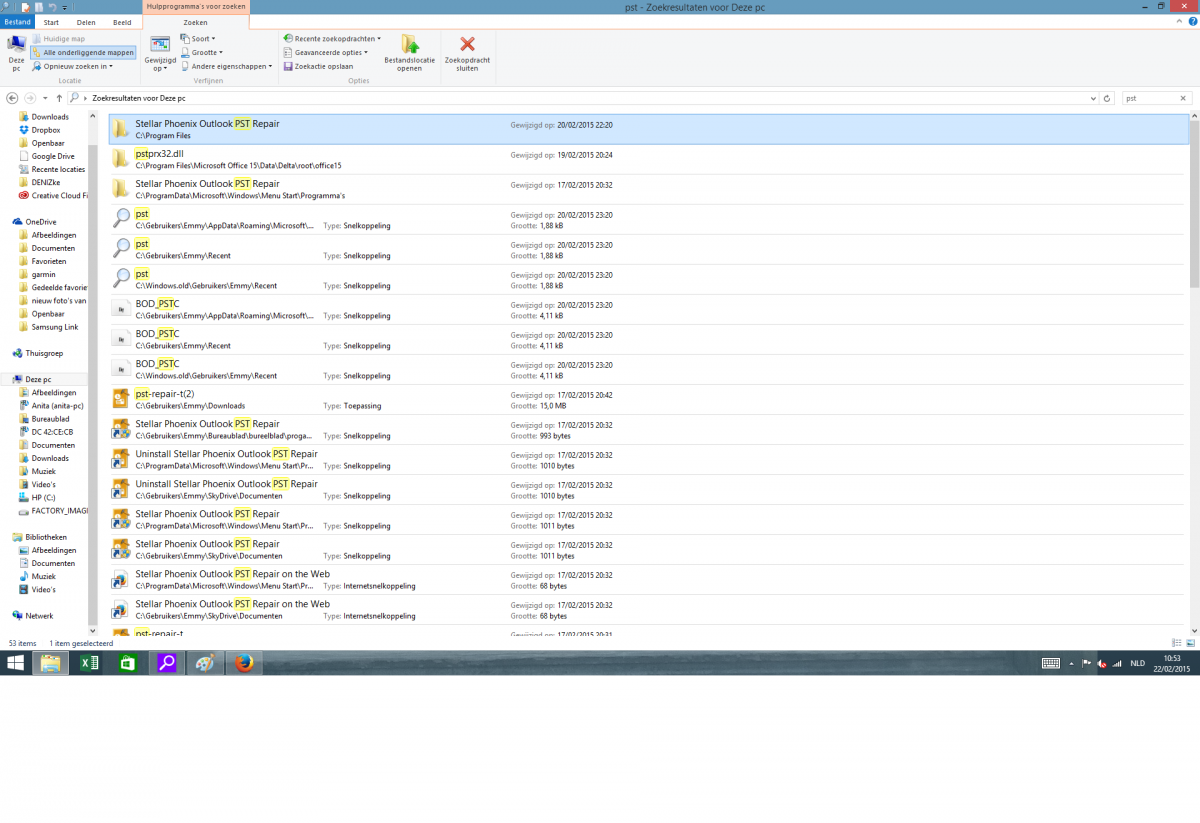1200x823 pixels.
Task: Select the pstprx32.dll search result
Action: click(649, 160)
